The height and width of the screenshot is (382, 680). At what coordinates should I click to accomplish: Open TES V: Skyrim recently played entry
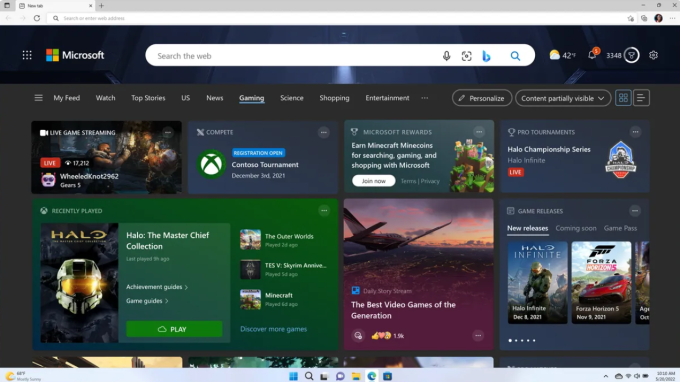284,269
